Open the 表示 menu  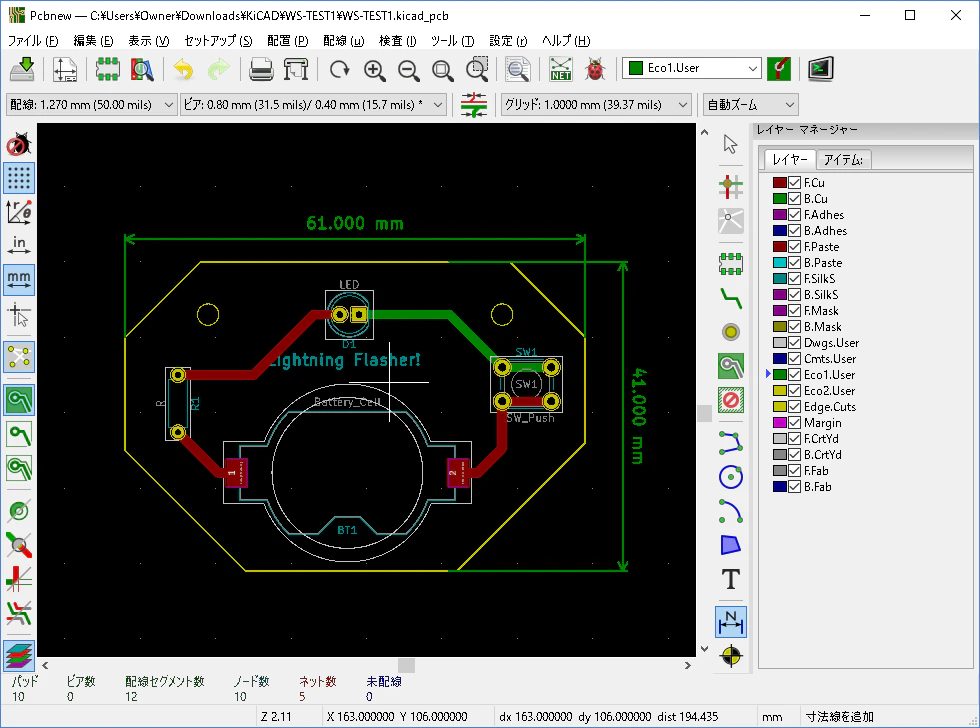(x=148, y=41)
